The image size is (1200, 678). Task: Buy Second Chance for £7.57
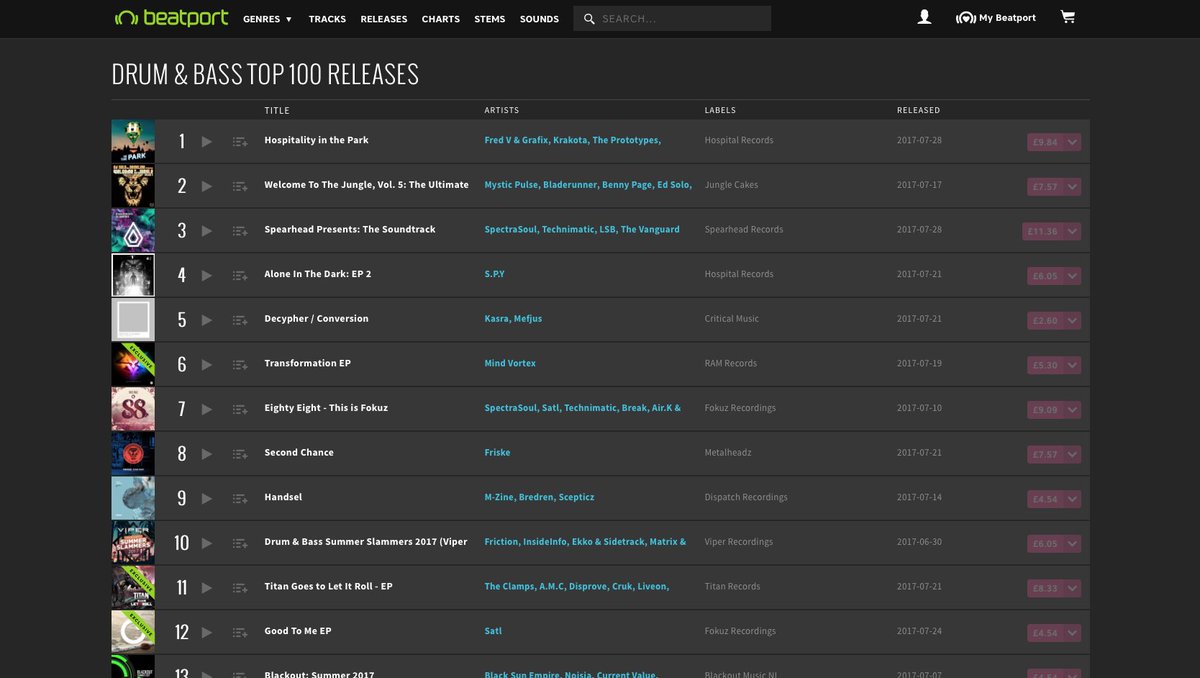1045,454
